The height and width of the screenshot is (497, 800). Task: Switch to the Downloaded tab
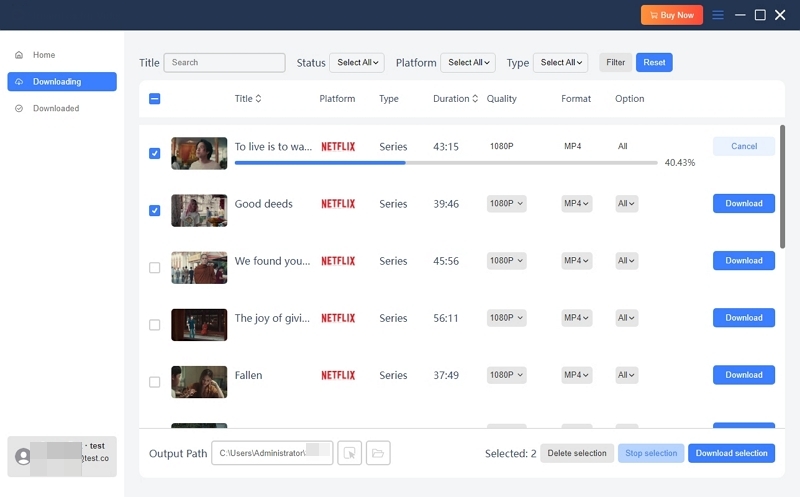point(55,108)
